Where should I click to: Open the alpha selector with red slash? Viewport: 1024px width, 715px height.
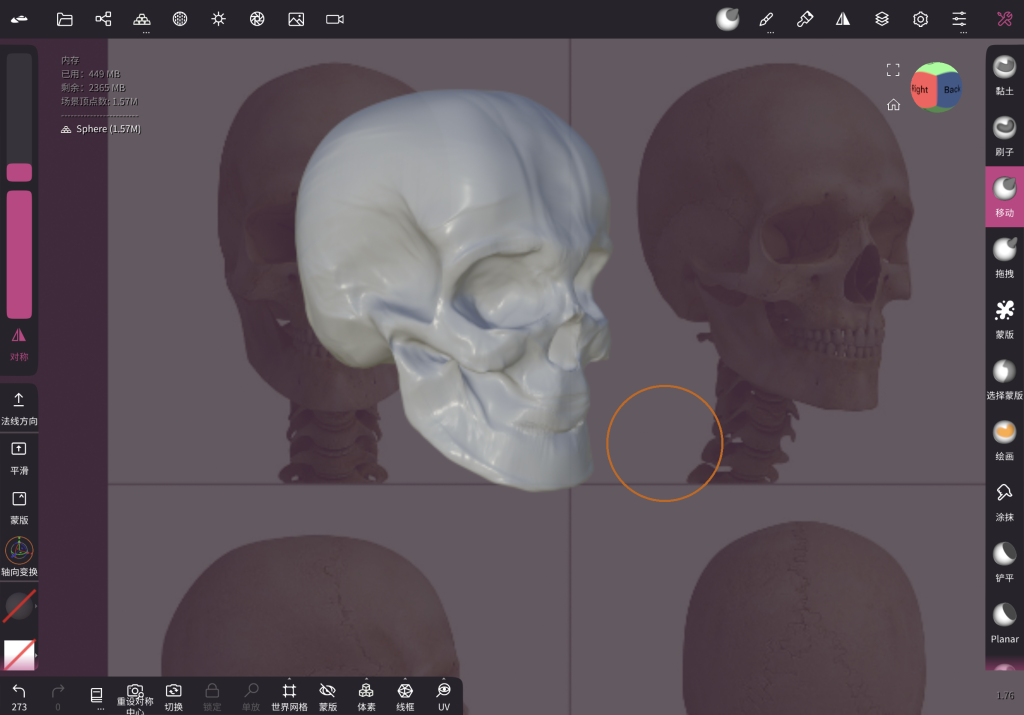pyautogui.click(x=19, y=606)
